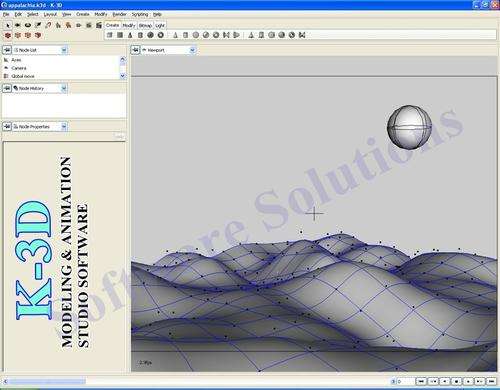Open the Scripting menu
Screen dimensions: 500x390
pos(140,14)
